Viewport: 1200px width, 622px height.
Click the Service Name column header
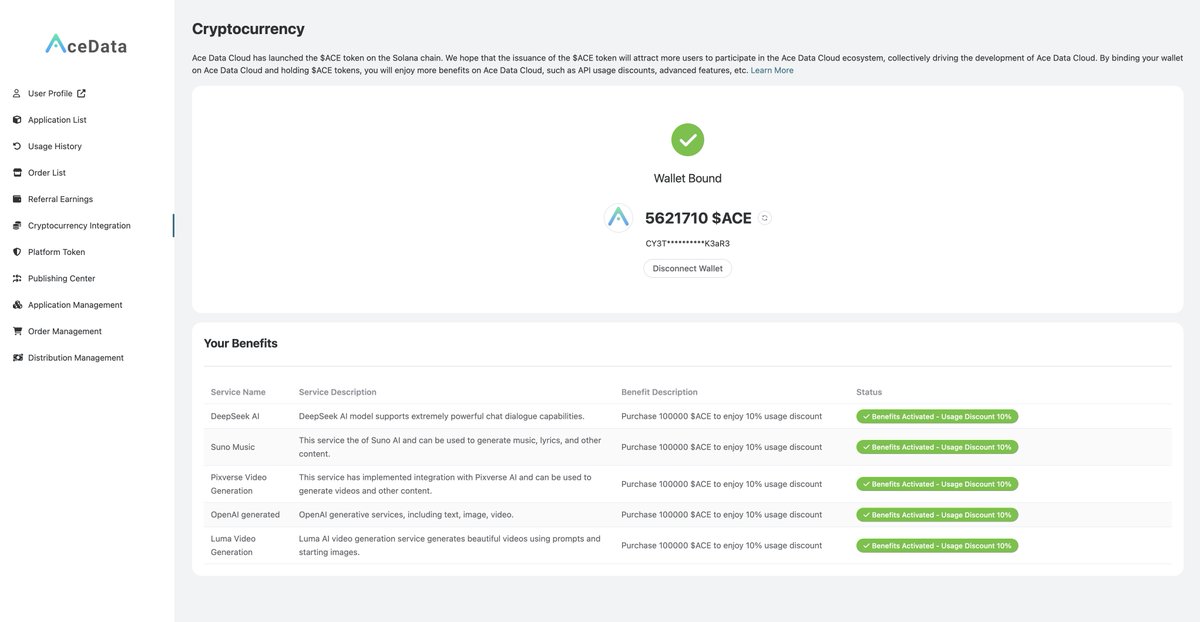tap(238, 392)
